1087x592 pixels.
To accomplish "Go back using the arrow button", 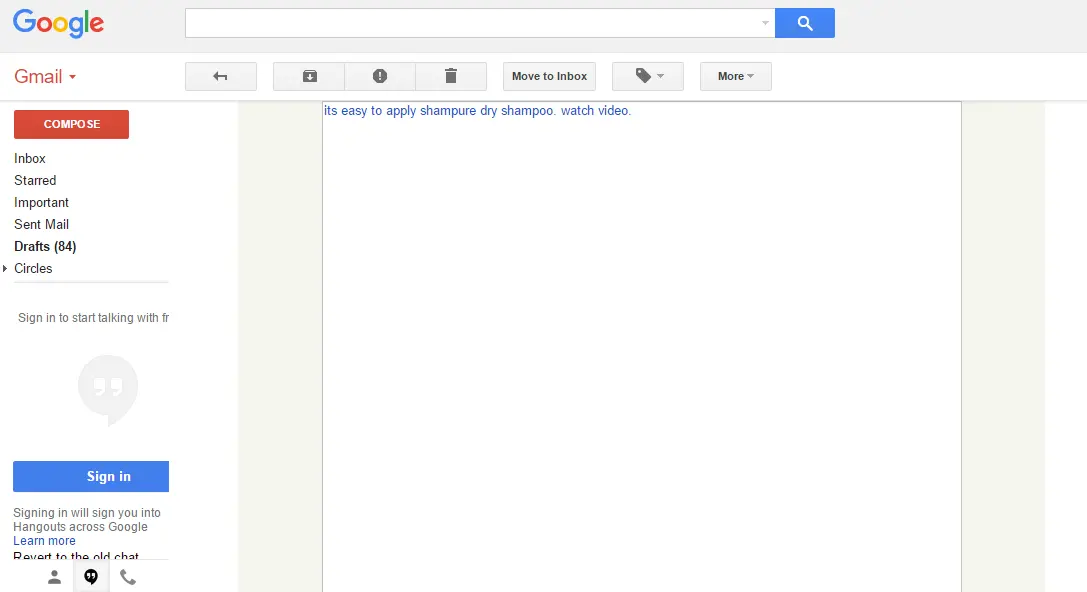I will pyautogui.click(x=220, y=76).
